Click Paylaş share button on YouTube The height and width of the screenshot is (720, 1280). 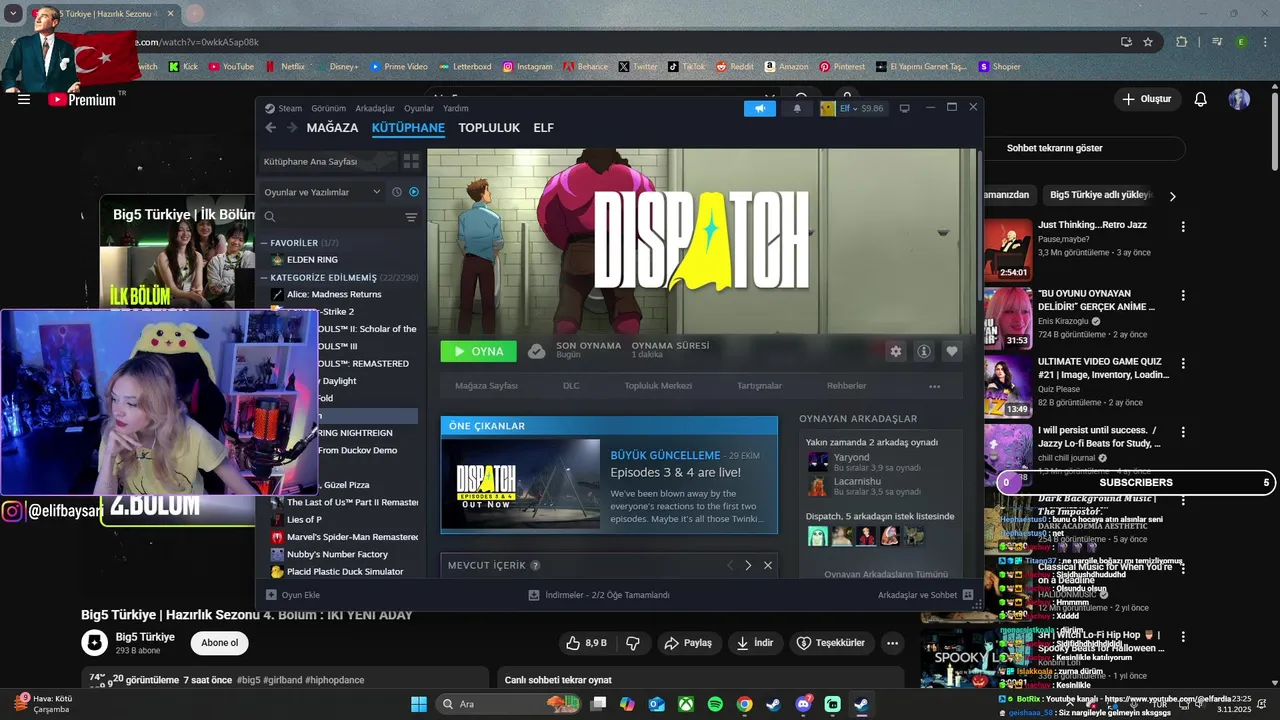click(688, 643)
